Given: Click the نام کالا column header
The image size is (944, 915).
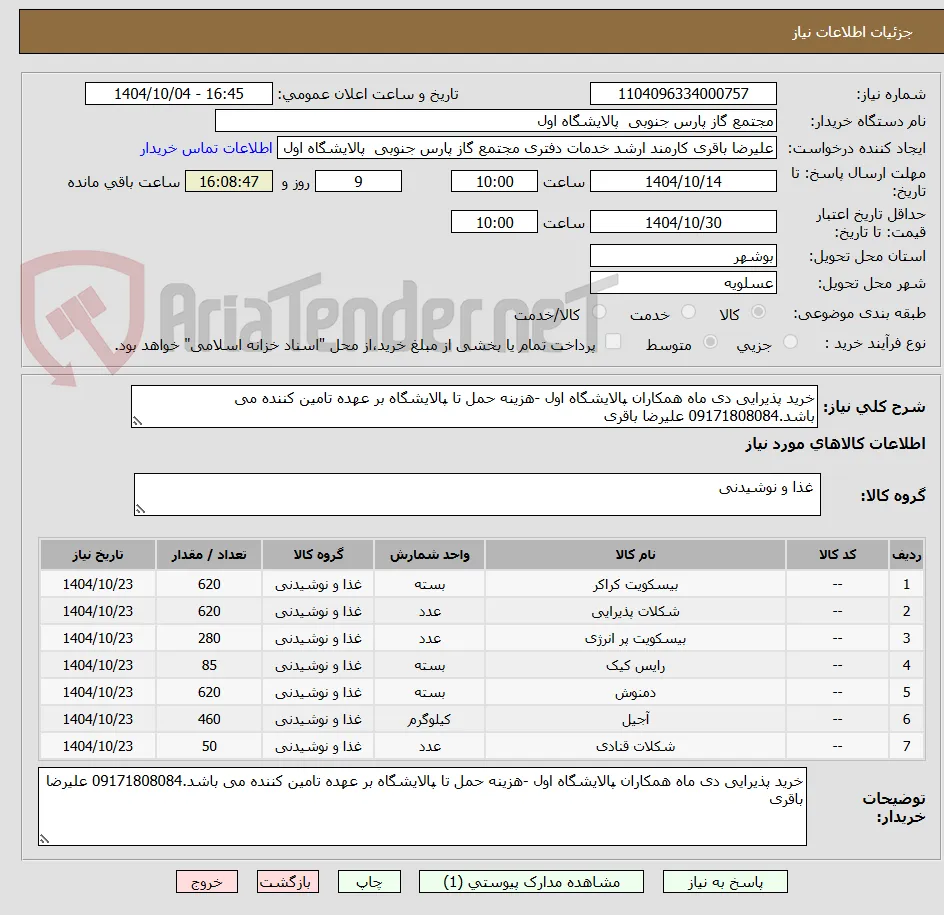Looking at the screenshot, I should coord(635,554).
